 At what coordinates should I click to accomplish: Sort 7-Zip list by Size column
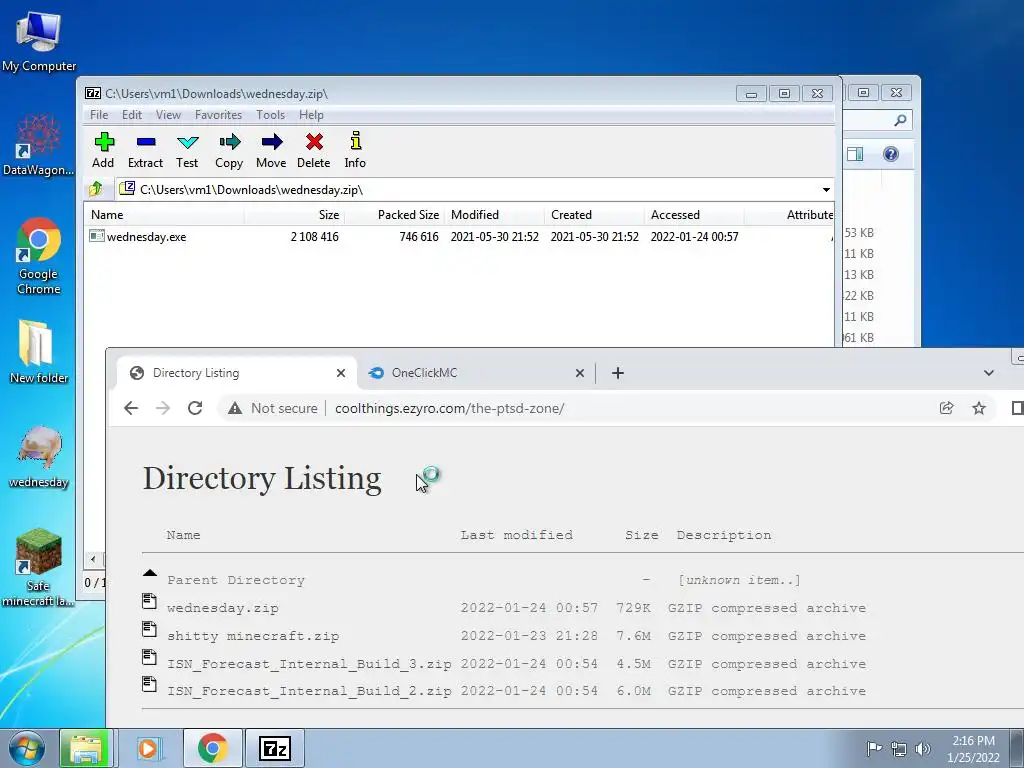pos(295,215)
